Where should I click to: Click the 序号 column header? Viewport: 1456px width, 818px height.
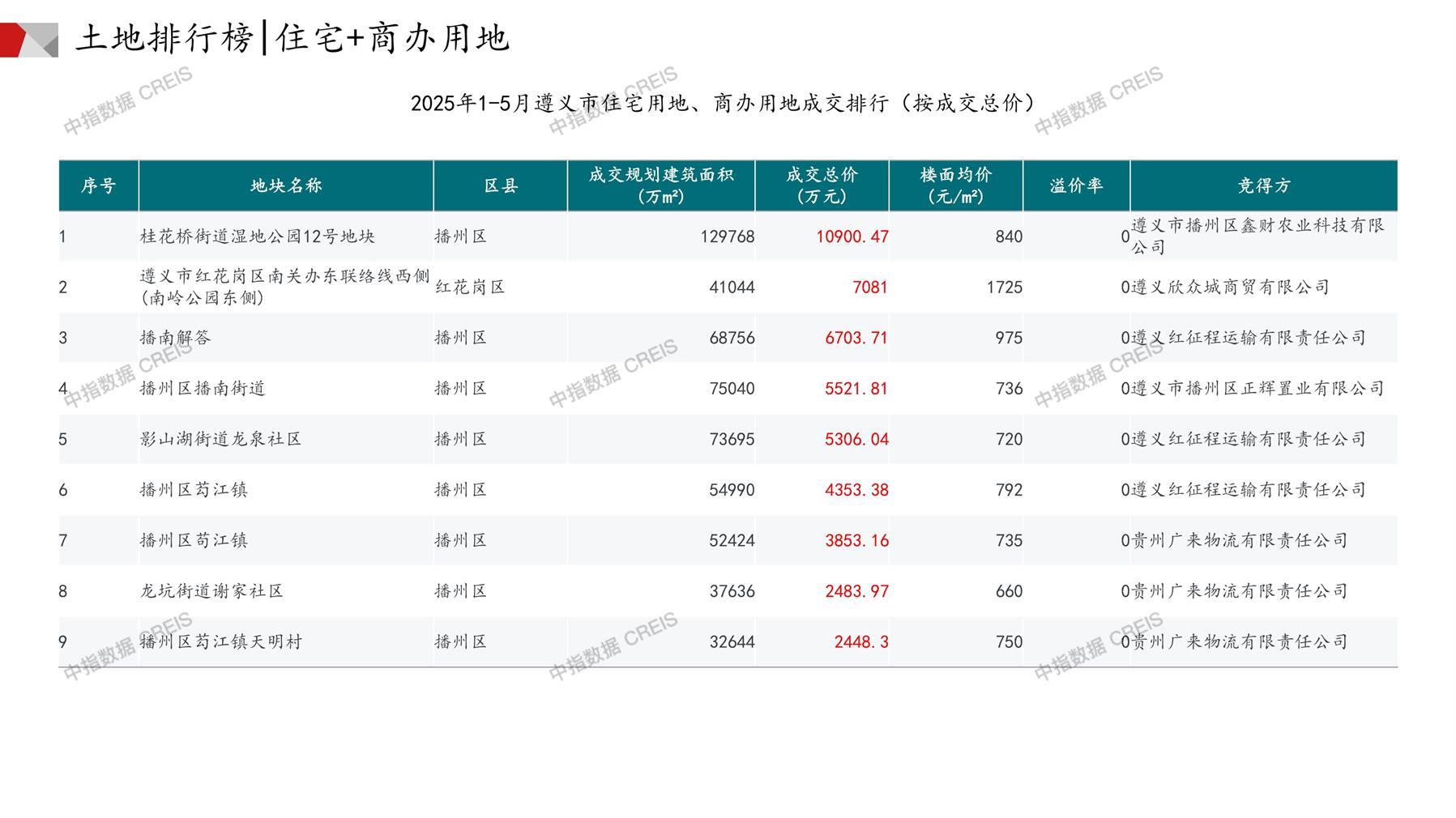[x=98, y=185]
